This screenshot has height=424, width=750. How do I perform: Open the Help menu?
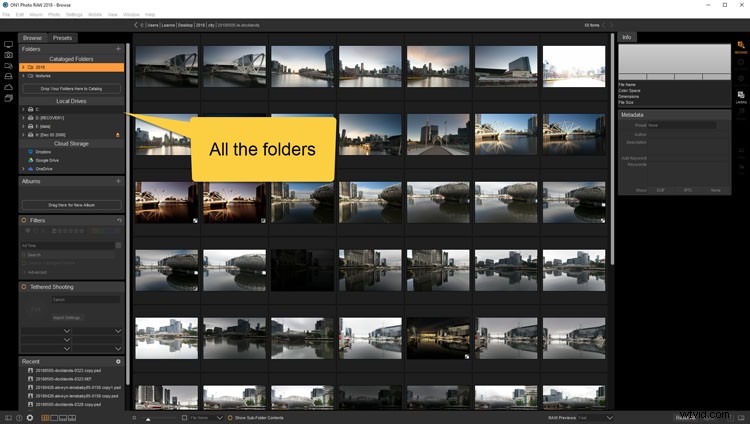[150, 14]
